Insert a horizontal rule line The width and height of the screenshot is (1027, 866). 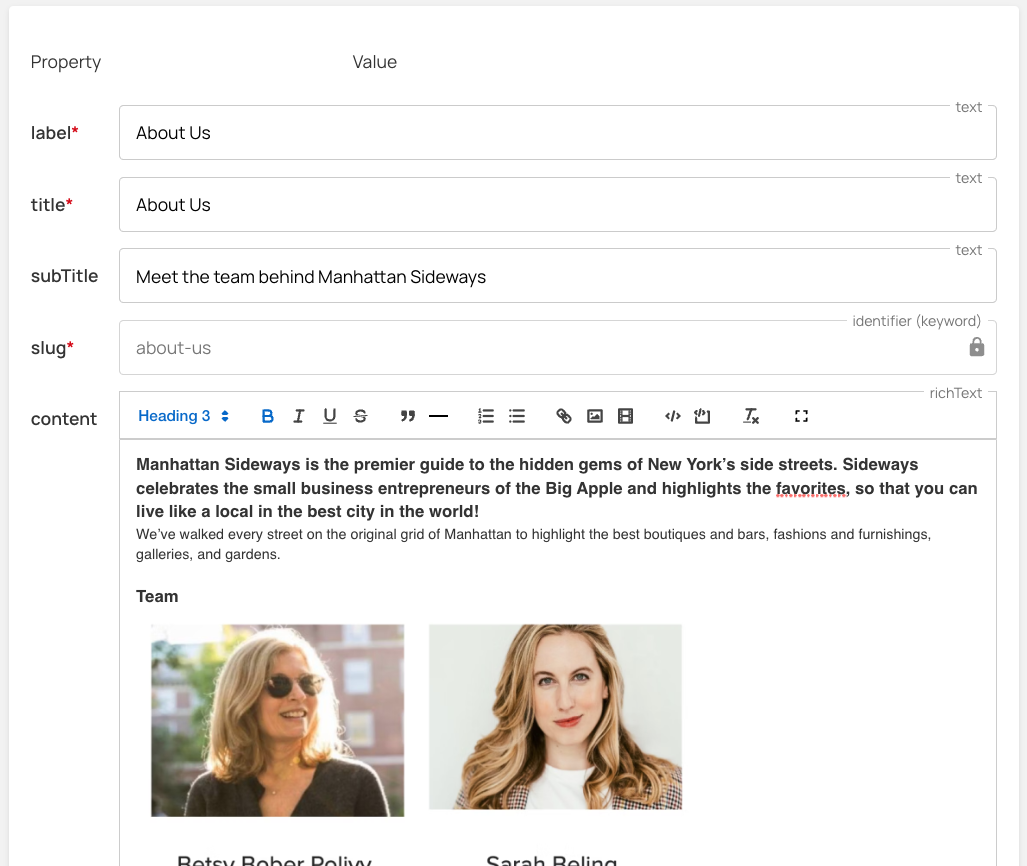[438, 417]
